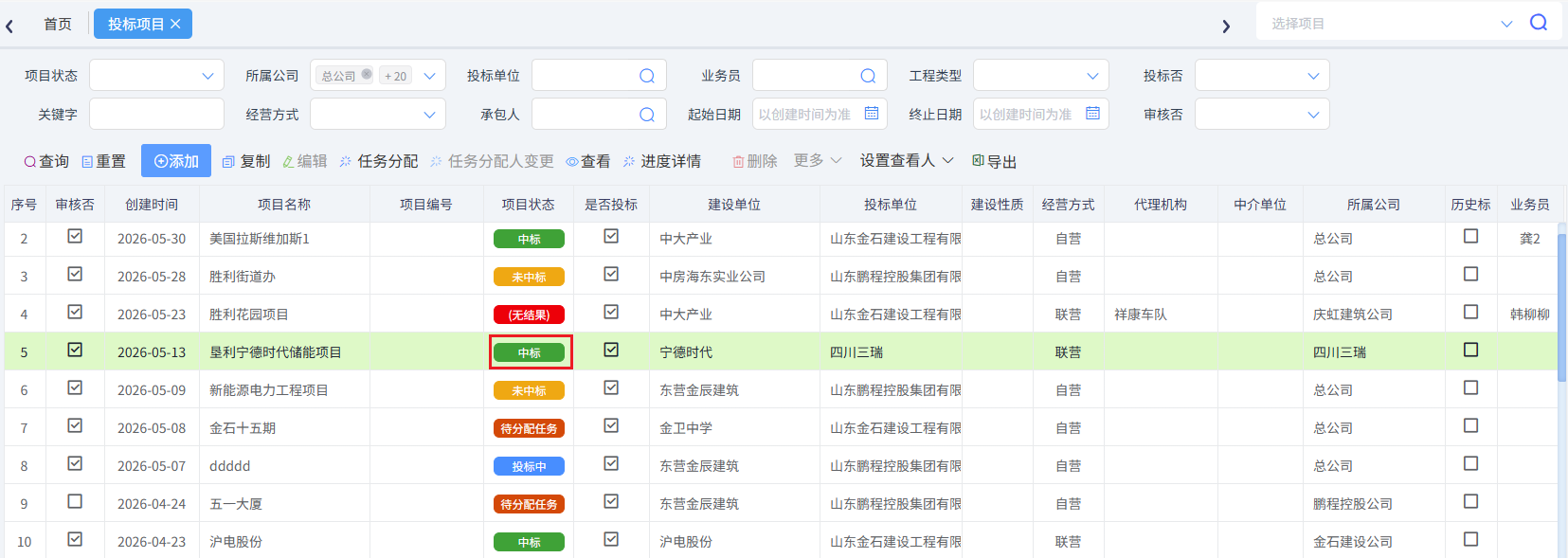Toggle 审核否 checkbox for 五一大厦 row
The image size is (1568, 558).
(75, 502)
